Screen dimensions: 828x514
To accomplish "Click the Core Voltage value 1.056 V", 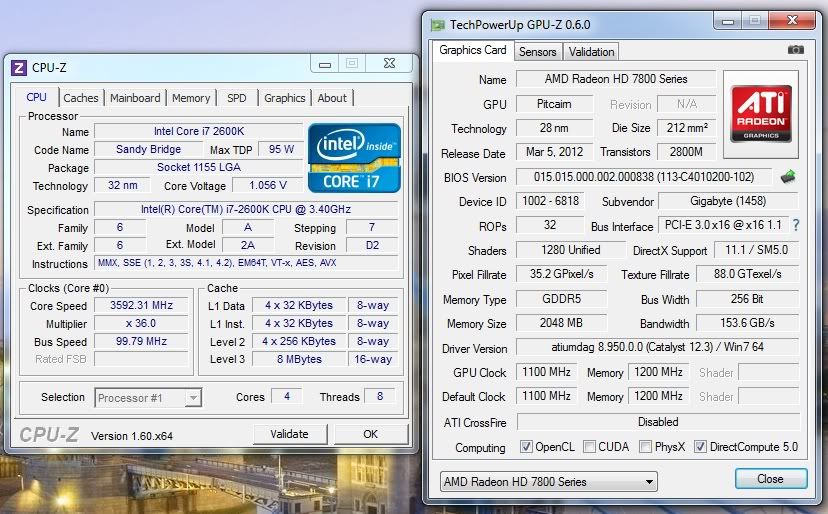I will [268, 185].
